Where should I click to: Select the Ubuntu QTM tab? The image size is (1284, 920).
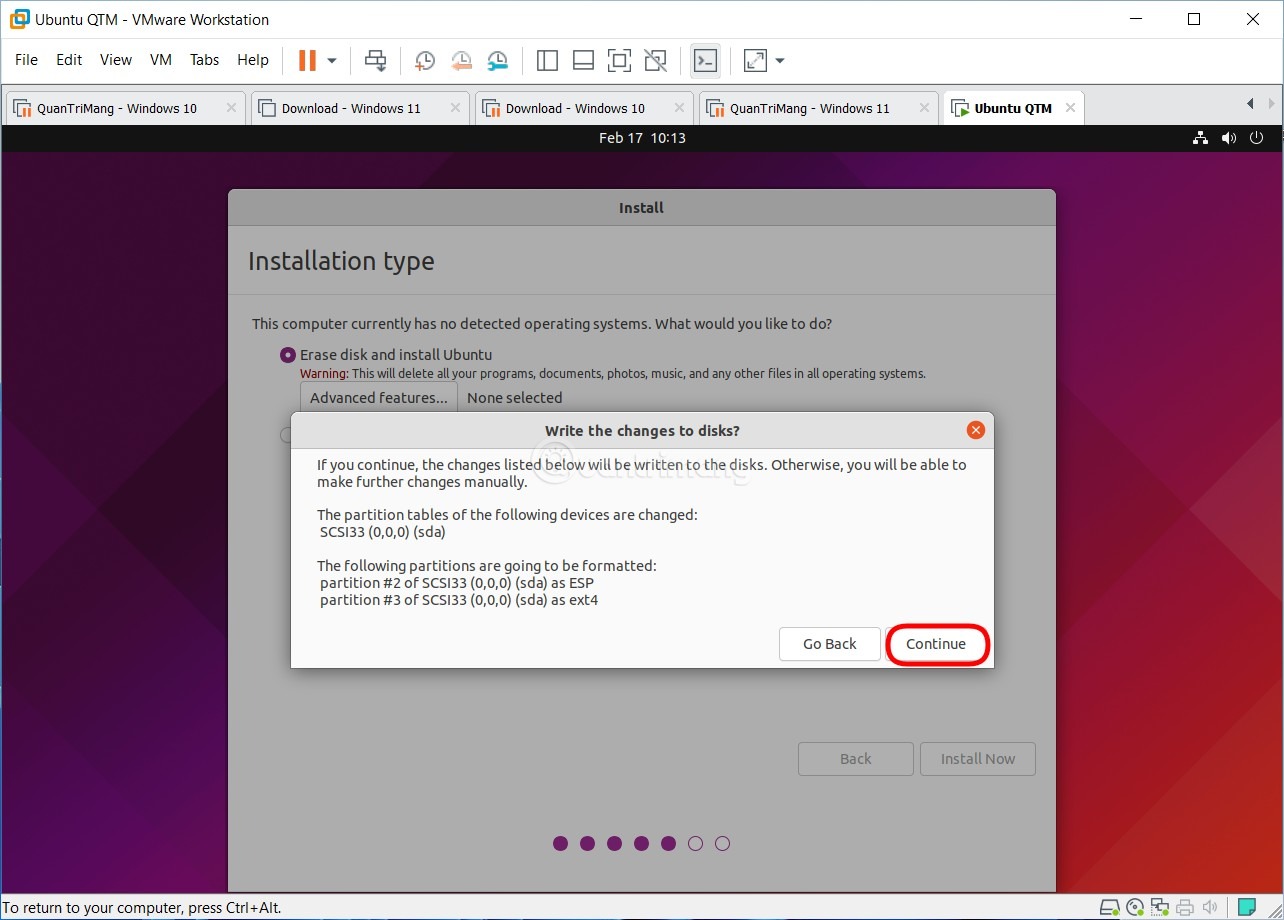pos(1013,108)
